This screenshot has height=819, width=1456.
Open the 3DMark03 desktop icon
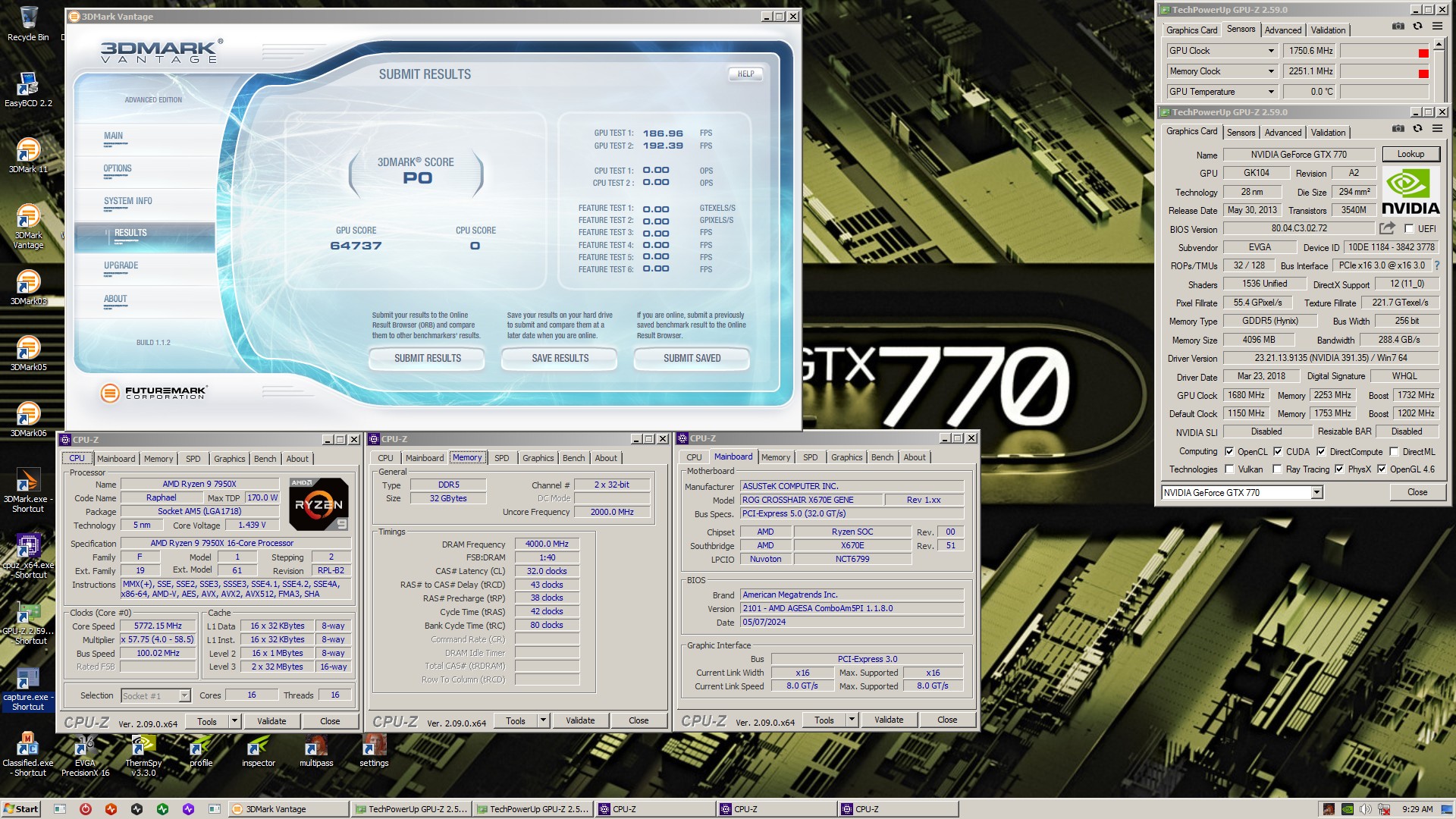(28, 287)
